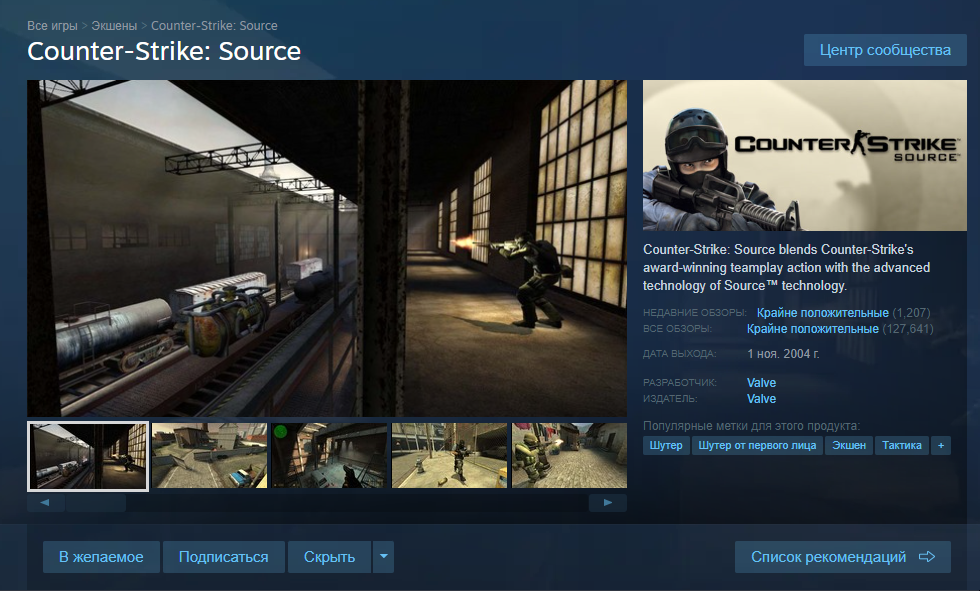Click the Популярные метки для этого продукта label

coord(751,426)
